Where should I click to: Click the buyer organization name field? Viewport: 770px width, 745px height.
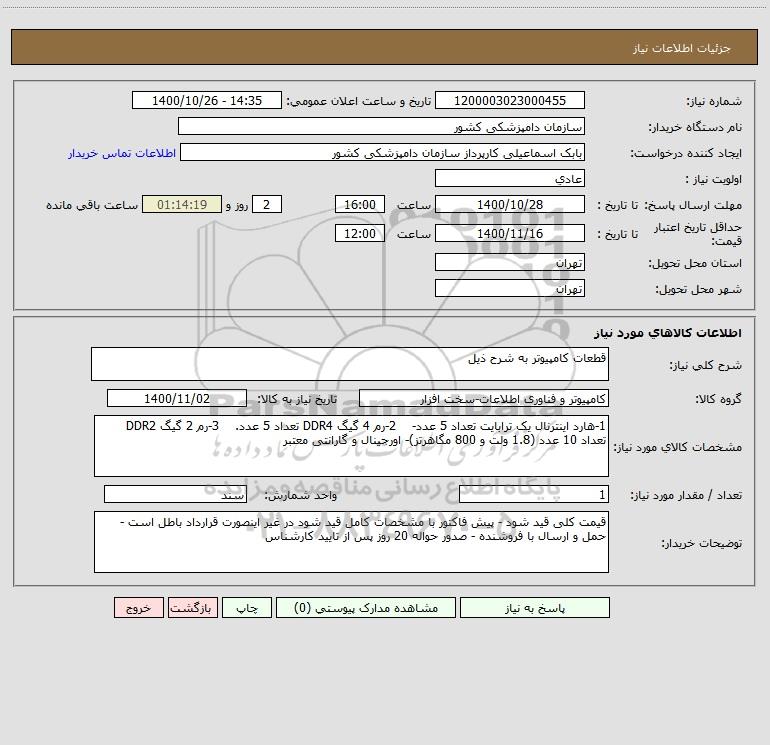[x=381, y=126]
